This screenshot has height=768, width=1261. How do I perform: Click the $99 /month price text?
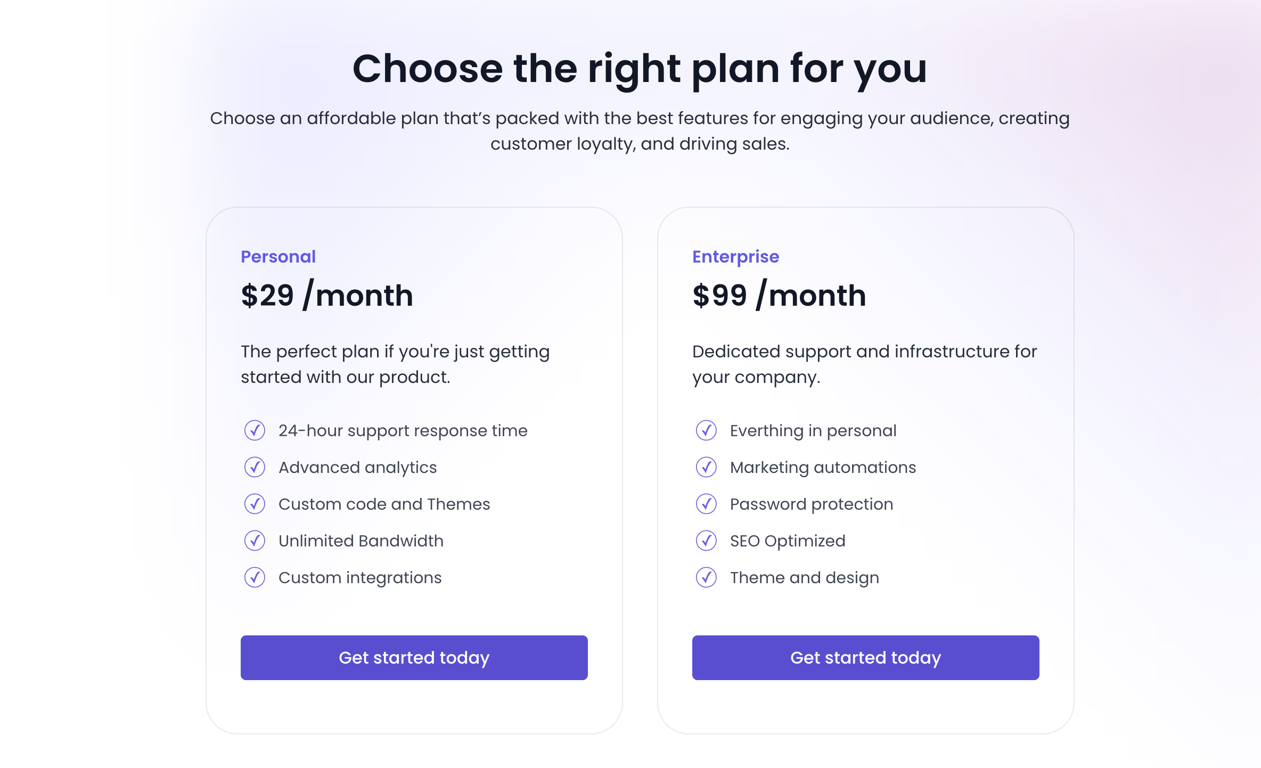point(779,296)
